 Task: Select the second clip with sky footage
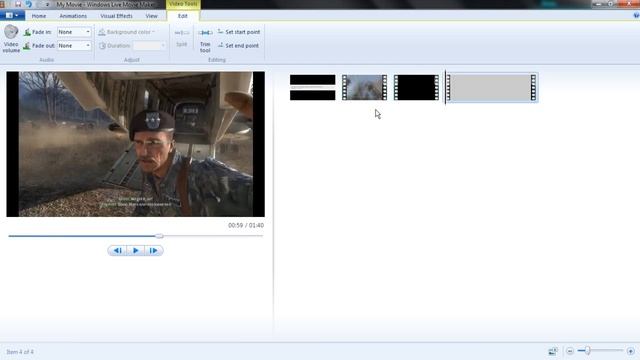364,87
